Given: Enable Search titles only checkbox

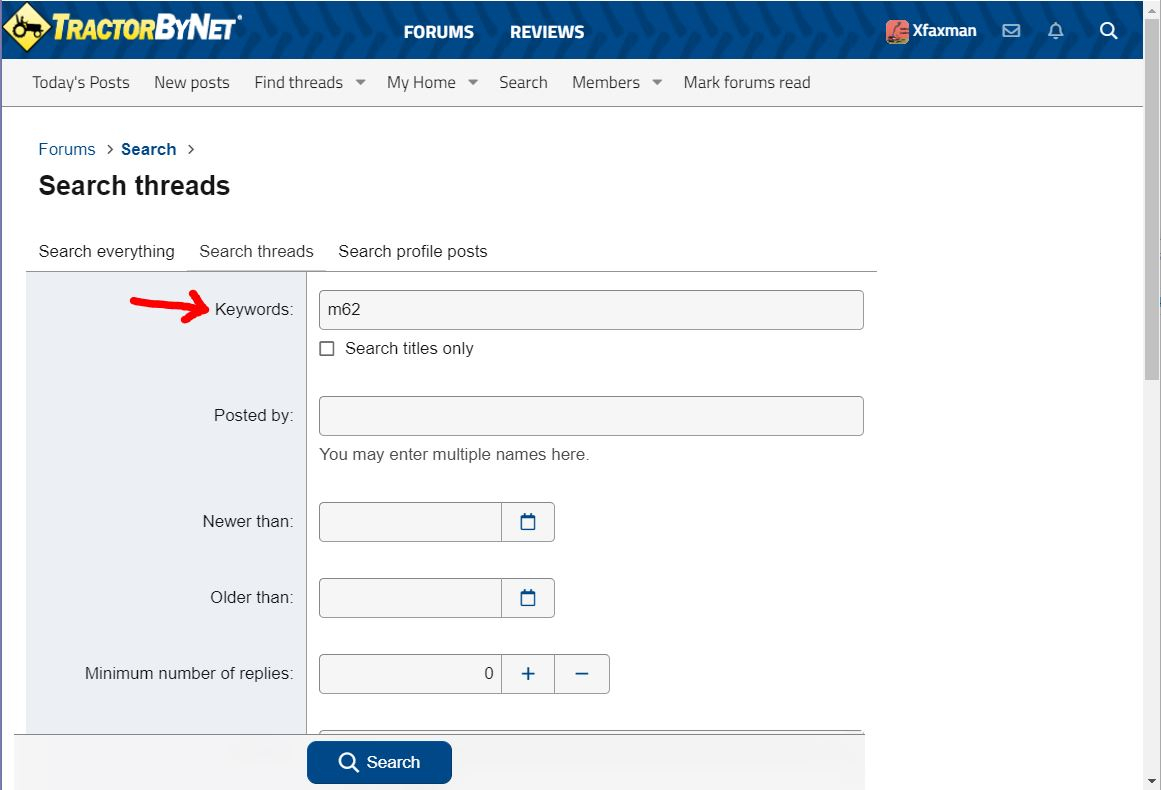Looking at the screenshot, I should (x=327, y=349).
